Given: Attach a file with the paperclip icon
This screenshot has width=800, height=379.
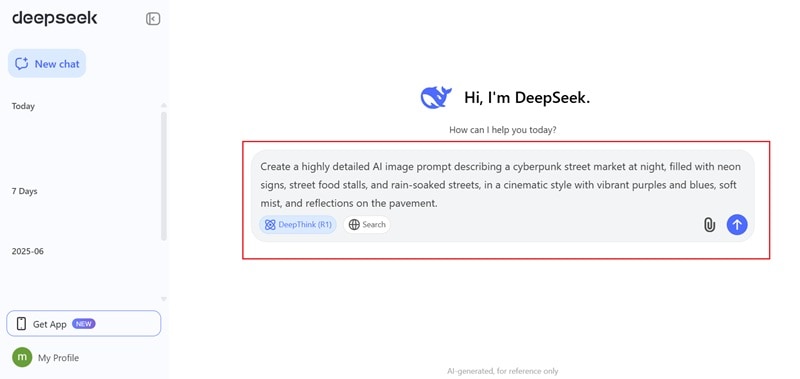Looking at the screenshot, I should 709,224.
